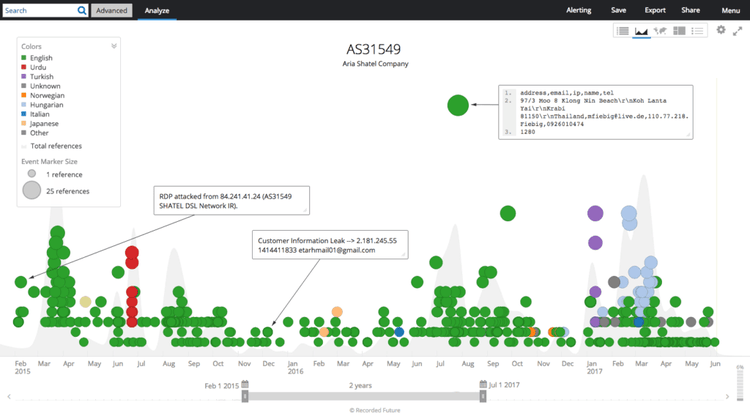Grab the left time range slider handle
The width and height of the screenshot is (750, 416).
(x=245, y=397)
